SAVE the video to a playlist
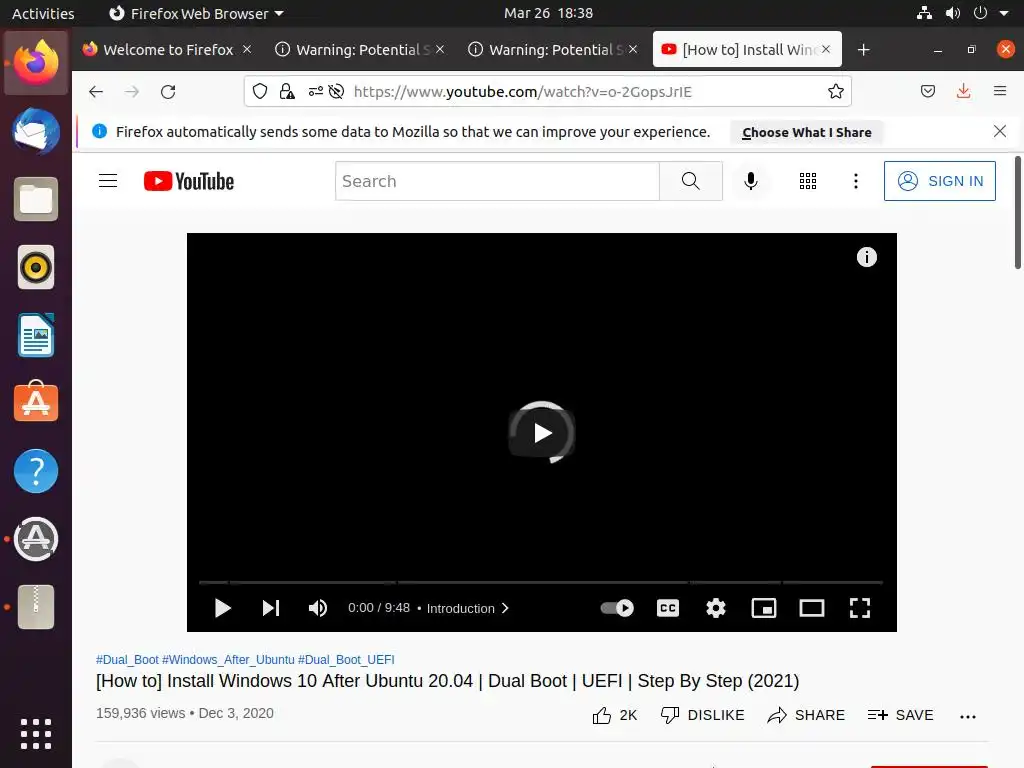Screen dimensions: 1024x768 901,716
